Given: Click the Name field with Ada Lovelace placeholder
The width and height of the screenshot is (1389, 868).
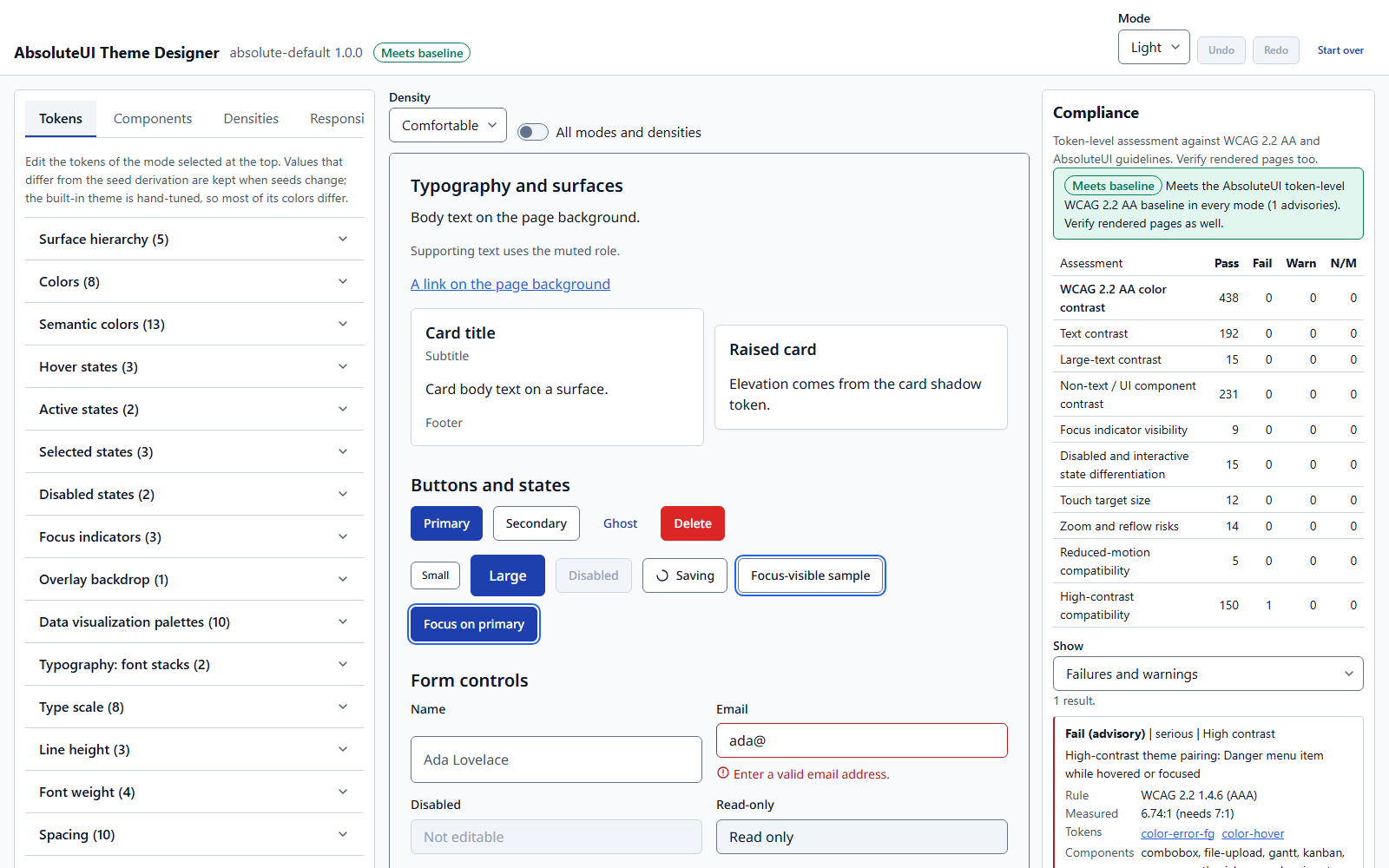Looking at the screenshot, I should [556, 759].
